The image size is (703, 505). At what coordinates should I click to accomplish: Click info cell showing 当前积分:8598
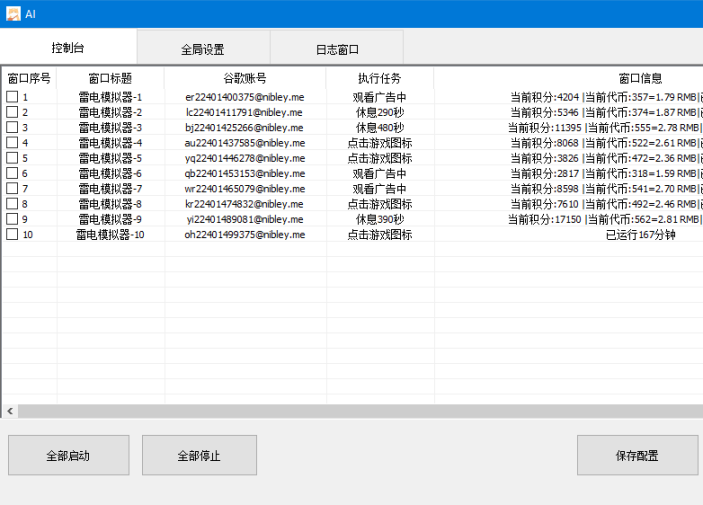tap(606, 188)
